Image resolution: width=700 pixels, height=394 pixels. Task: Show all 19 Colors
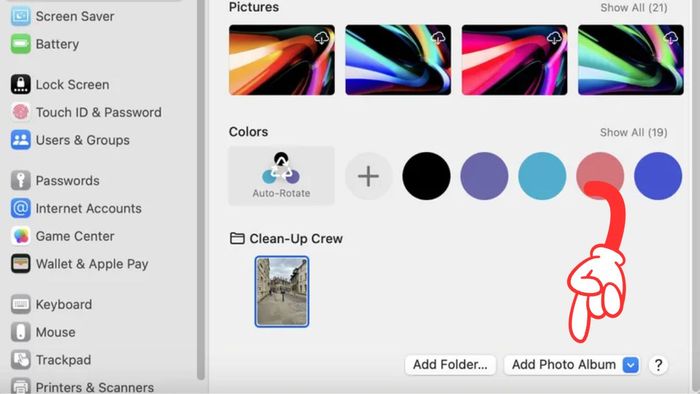coord(633,133)
